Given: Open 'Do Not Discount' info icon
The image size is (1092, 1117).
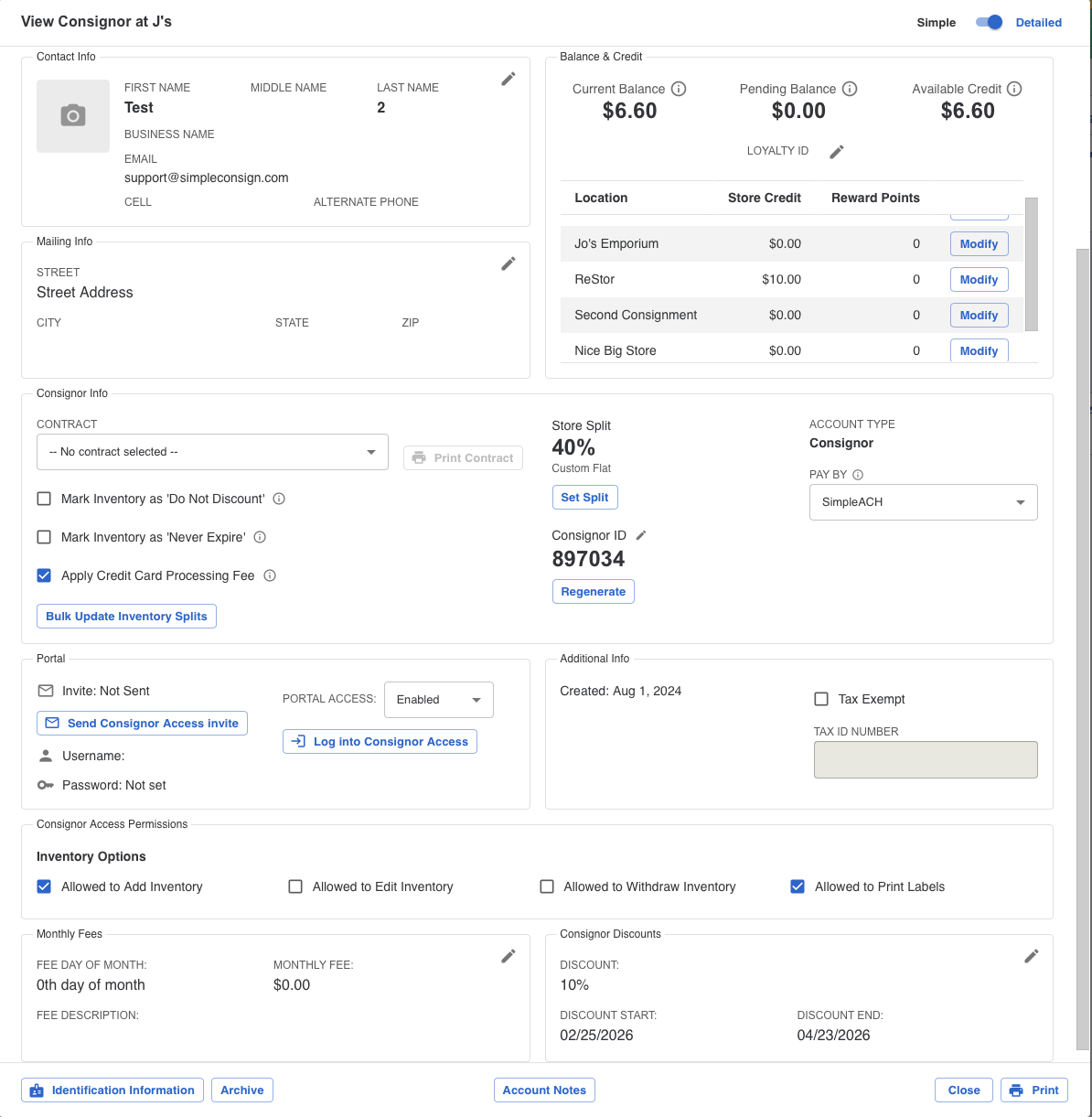Looking at the screenshot, I should click(280, 499).
